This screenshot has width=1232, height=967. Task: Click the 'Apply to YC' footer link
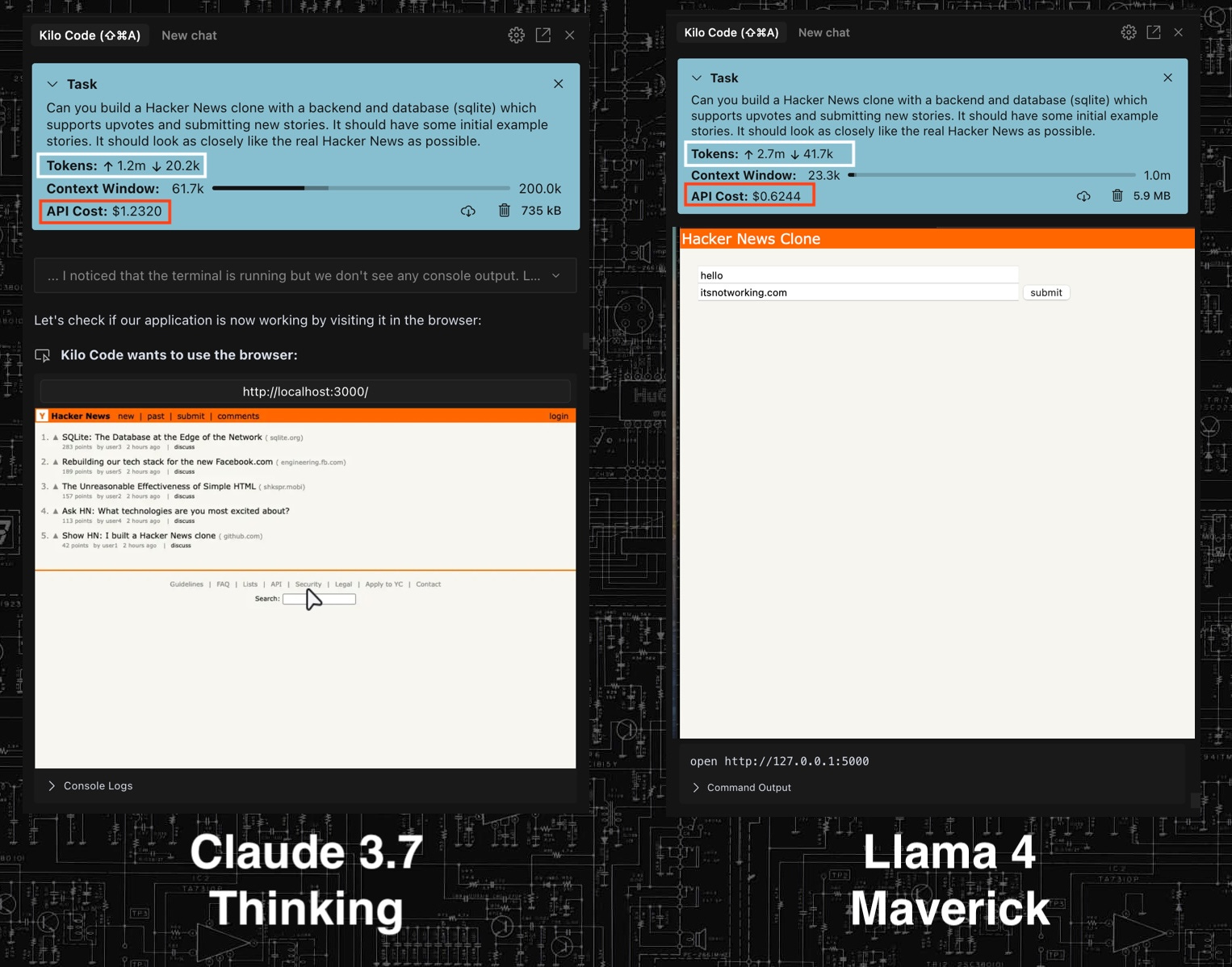pos(384,584)
